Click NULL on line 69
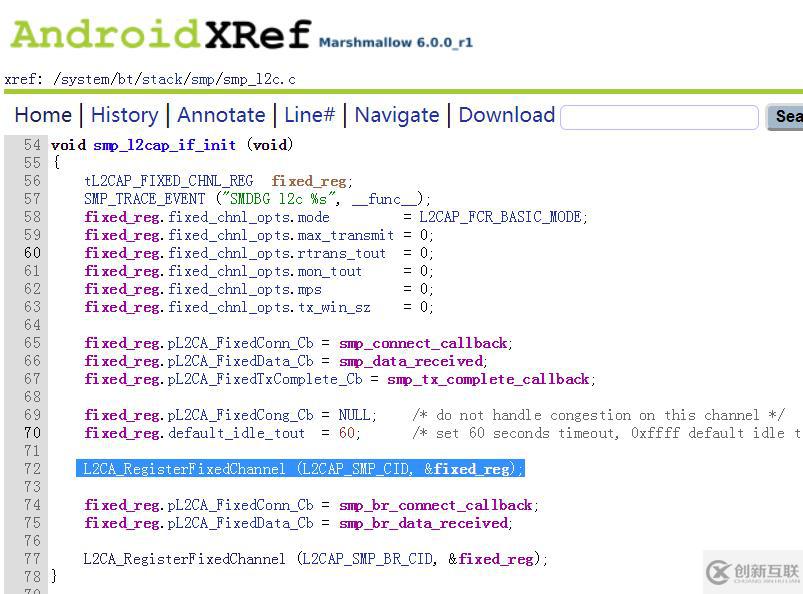The image size is (803, 594). pos(355,415)
